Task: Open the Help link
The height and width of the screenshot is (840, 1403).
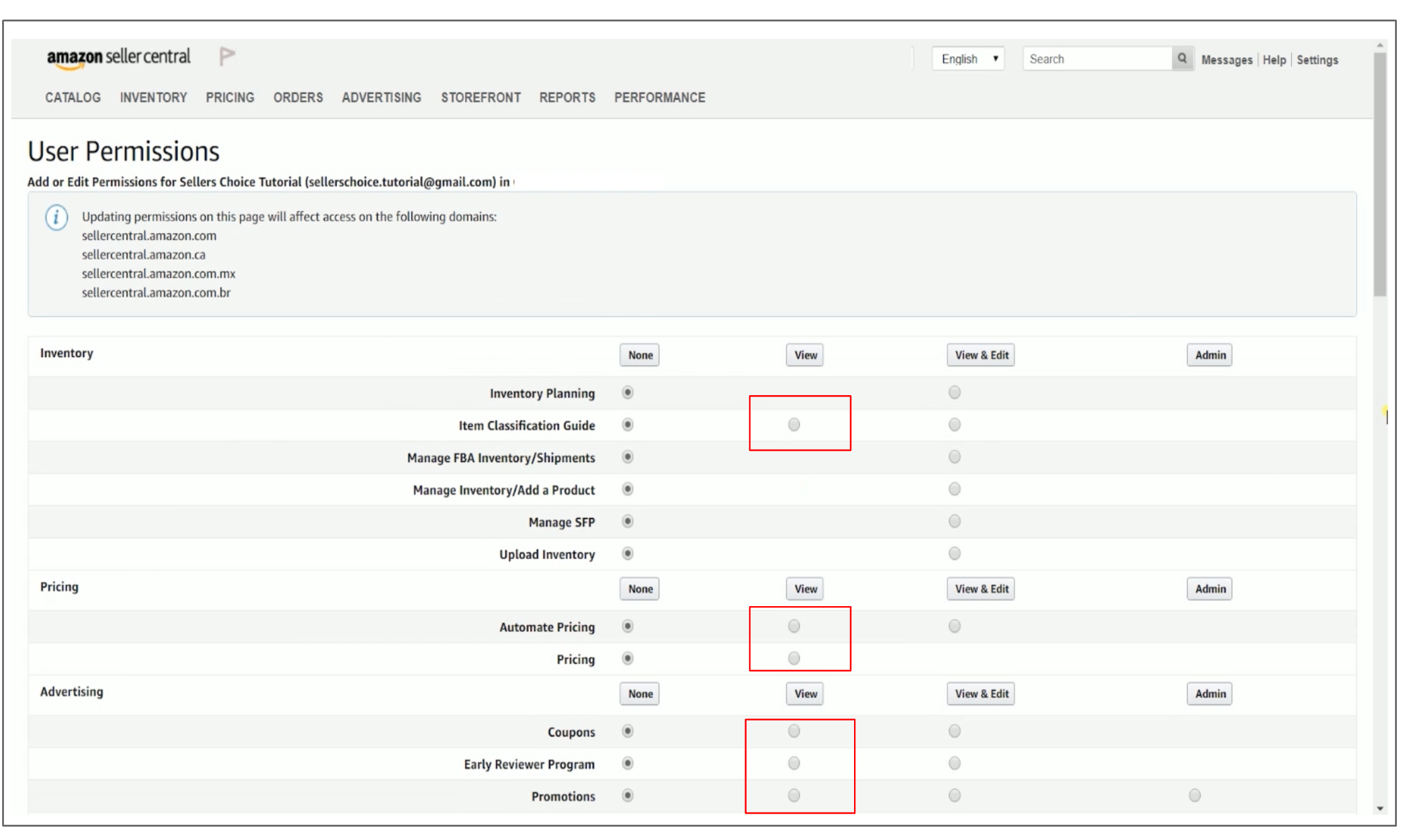Action: coord(1274,60)
